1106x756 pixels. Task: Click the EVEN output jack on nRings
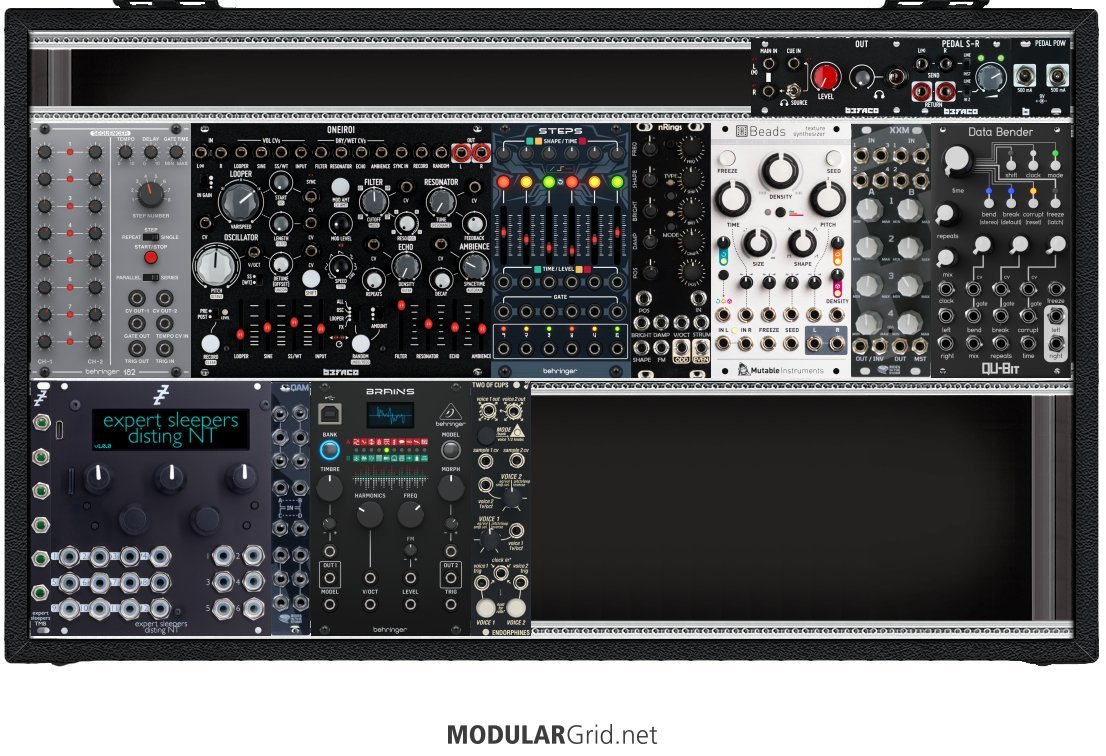[700, 348]
